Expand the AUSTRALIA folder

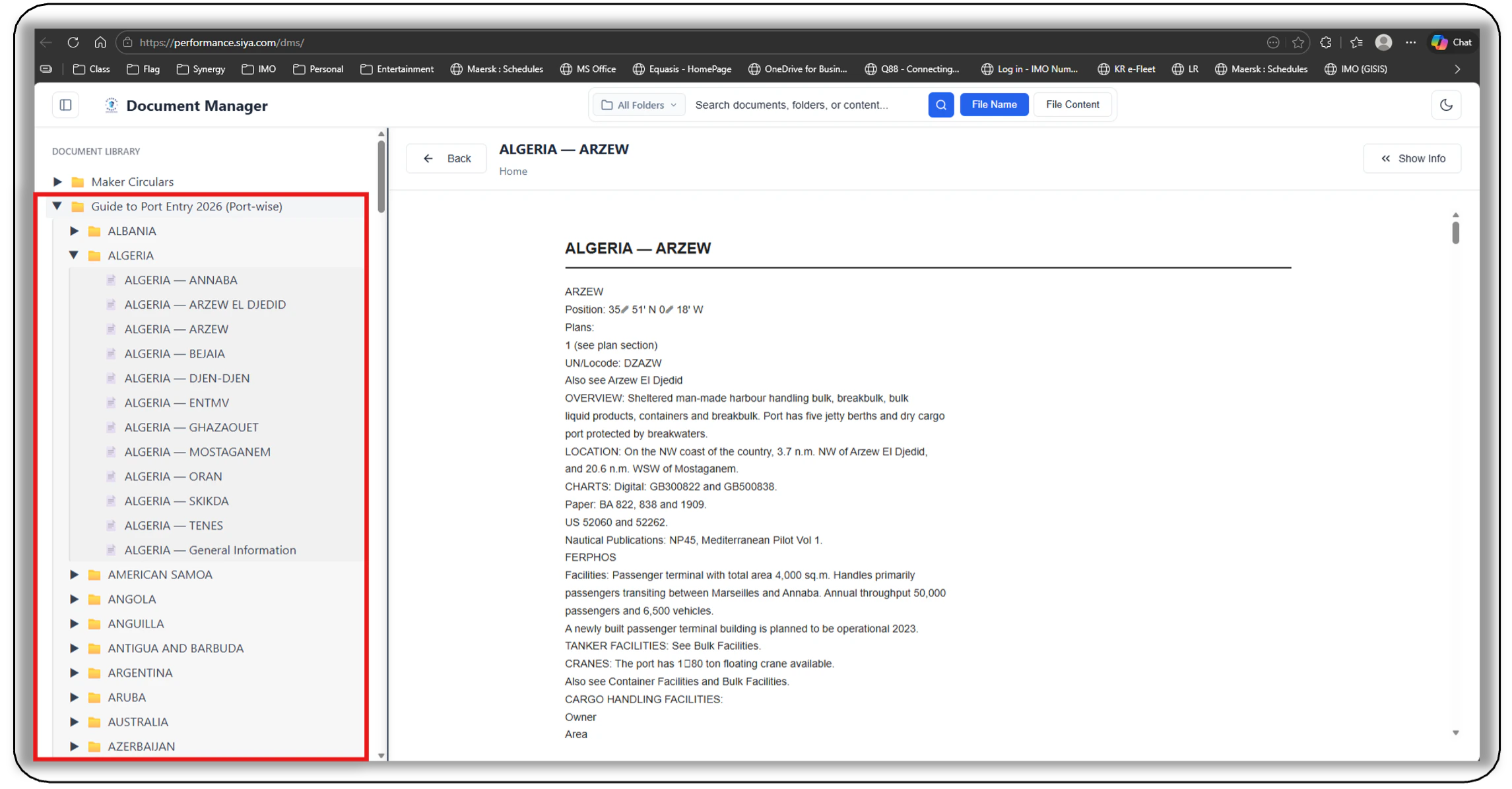click(74, 722)
